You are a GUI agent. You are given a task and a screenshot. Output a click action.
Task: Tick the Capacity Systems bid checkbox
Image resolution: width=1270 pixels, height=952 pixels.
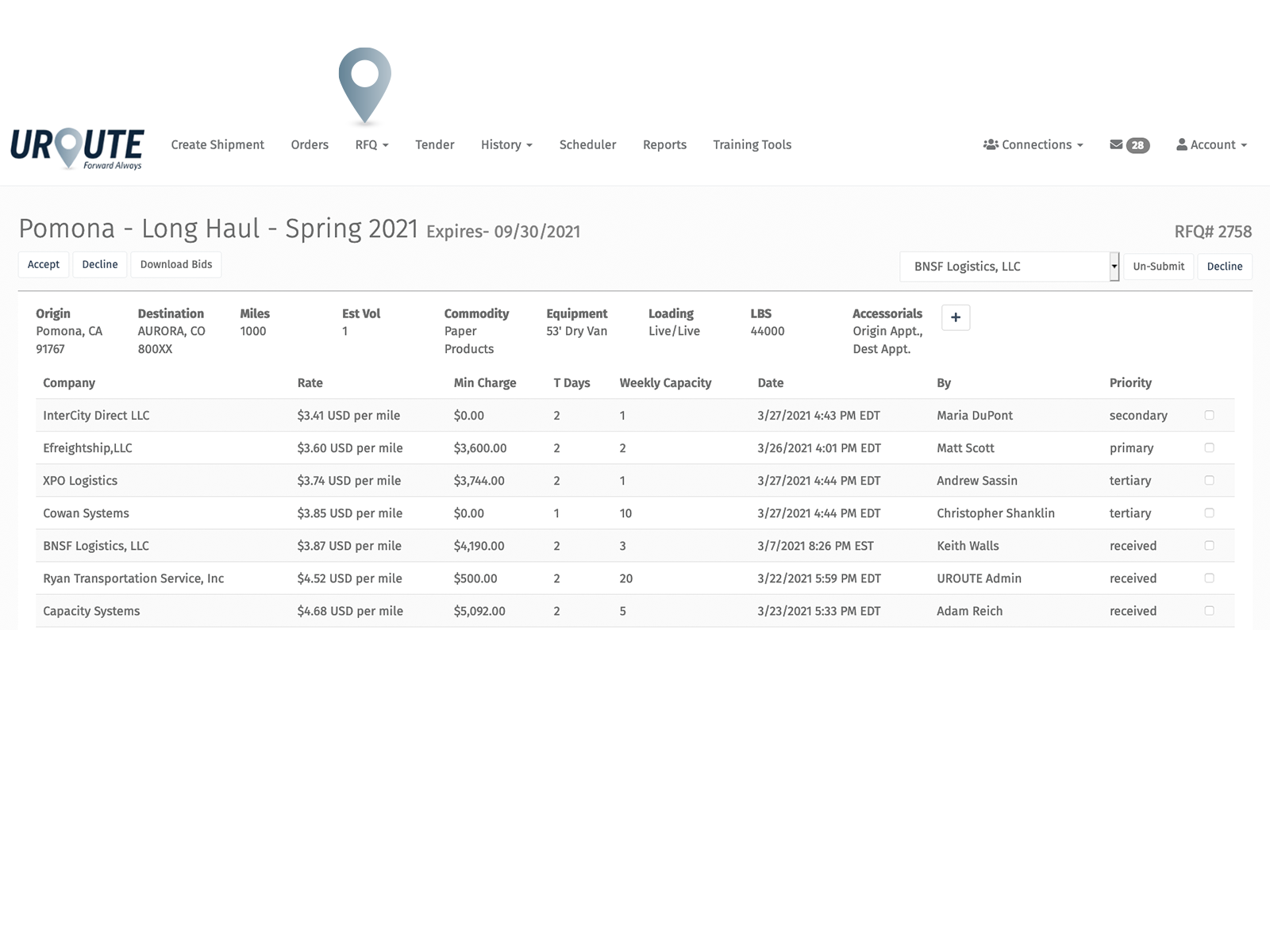click(x=1209, y=610)
